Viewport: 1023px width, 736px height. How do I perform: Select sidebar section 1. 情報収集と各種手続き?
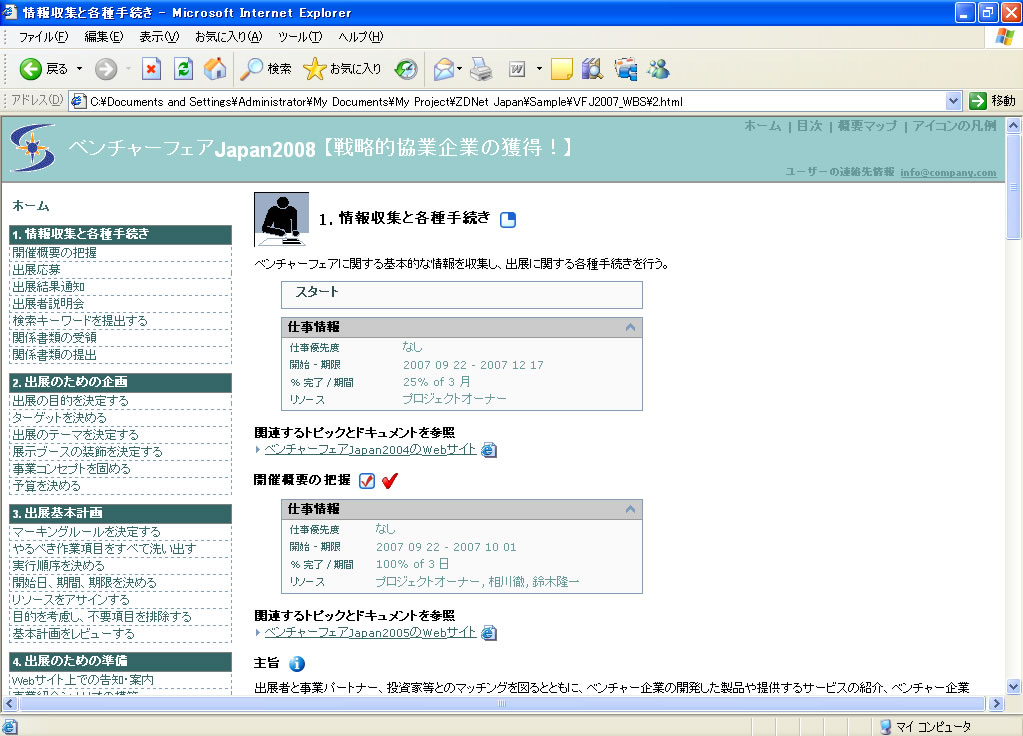(x=121, y=234)
